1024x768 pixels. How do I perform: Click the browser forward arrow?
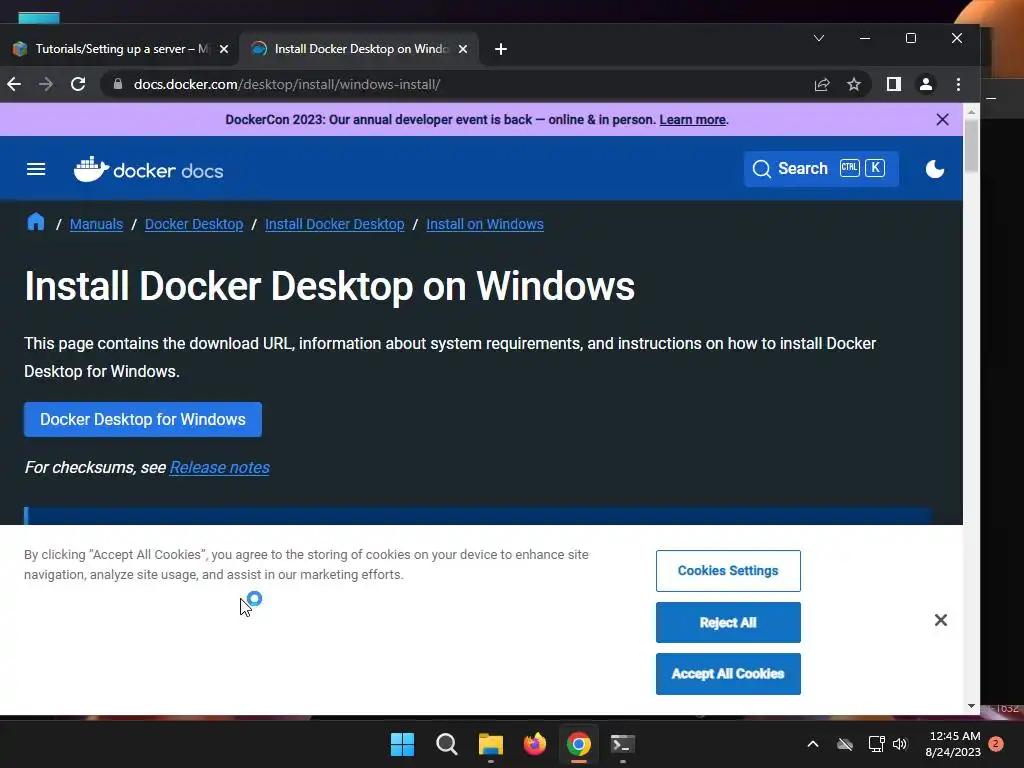point(46,84)
